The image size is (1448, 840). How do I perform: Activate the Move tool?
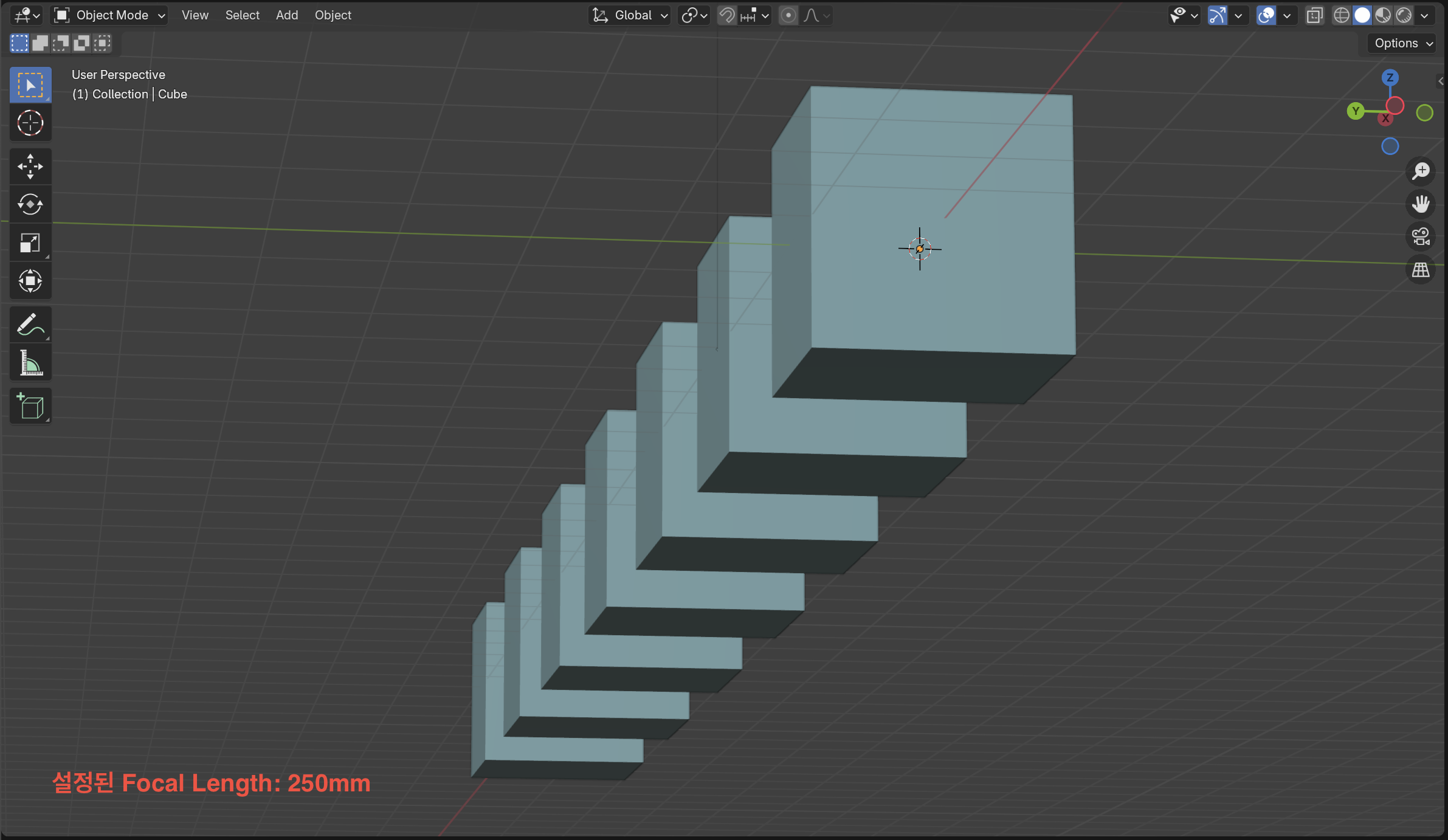(30, 167)
